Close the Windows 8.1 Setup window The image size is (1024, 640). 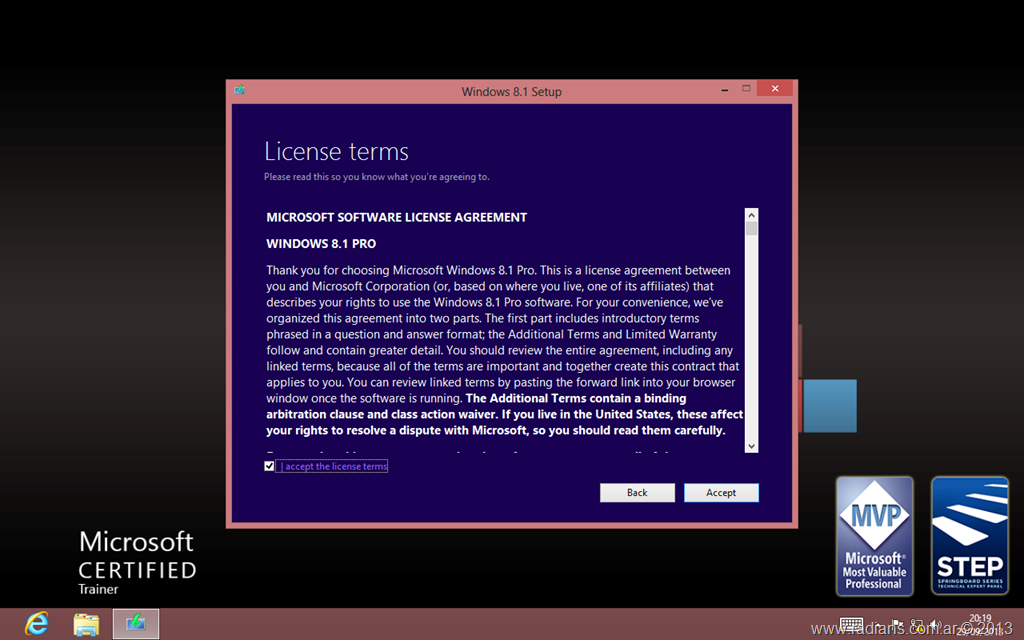pyautogui.click(x=774, y=90)
